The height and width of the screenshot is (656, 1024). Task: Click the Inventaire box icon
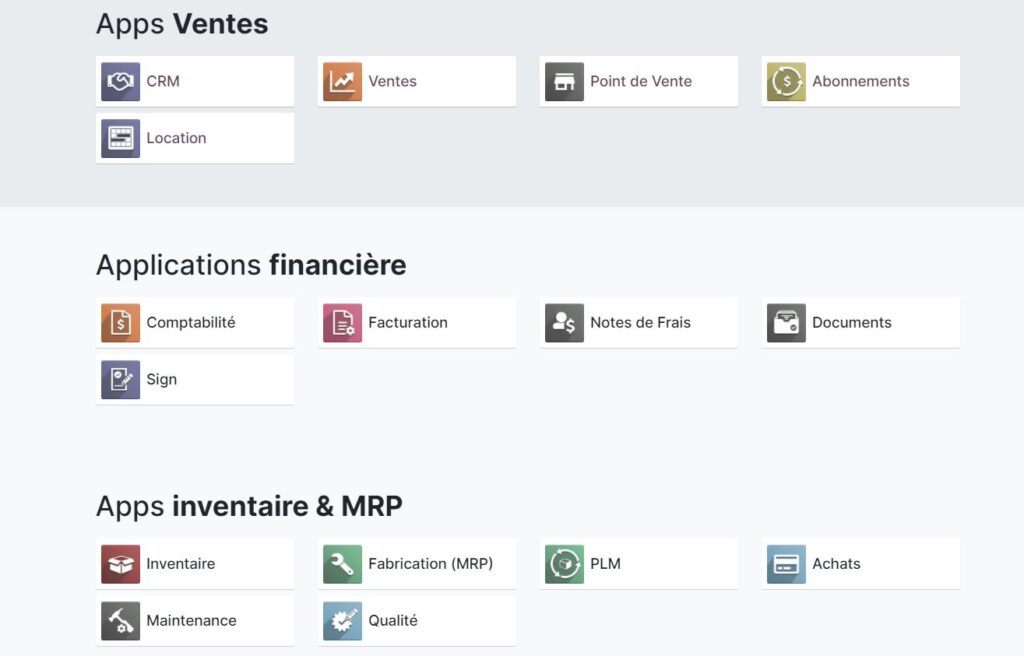click(x=119, y=563)
